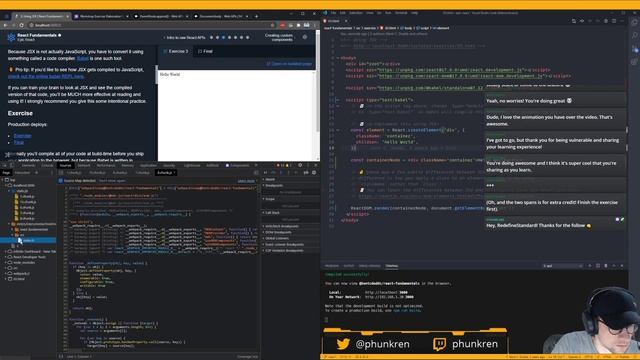Click the browser back arrow button

5,25
